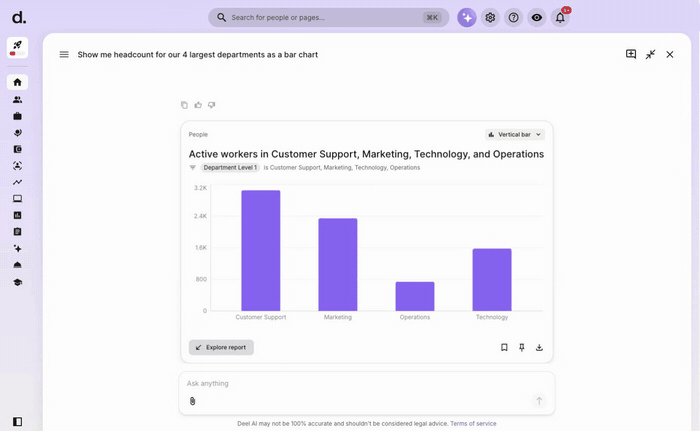This screenshot has width=700, height=431.
Task: Start a new chat with plus-message icon
Action: [x=631, y=54]
